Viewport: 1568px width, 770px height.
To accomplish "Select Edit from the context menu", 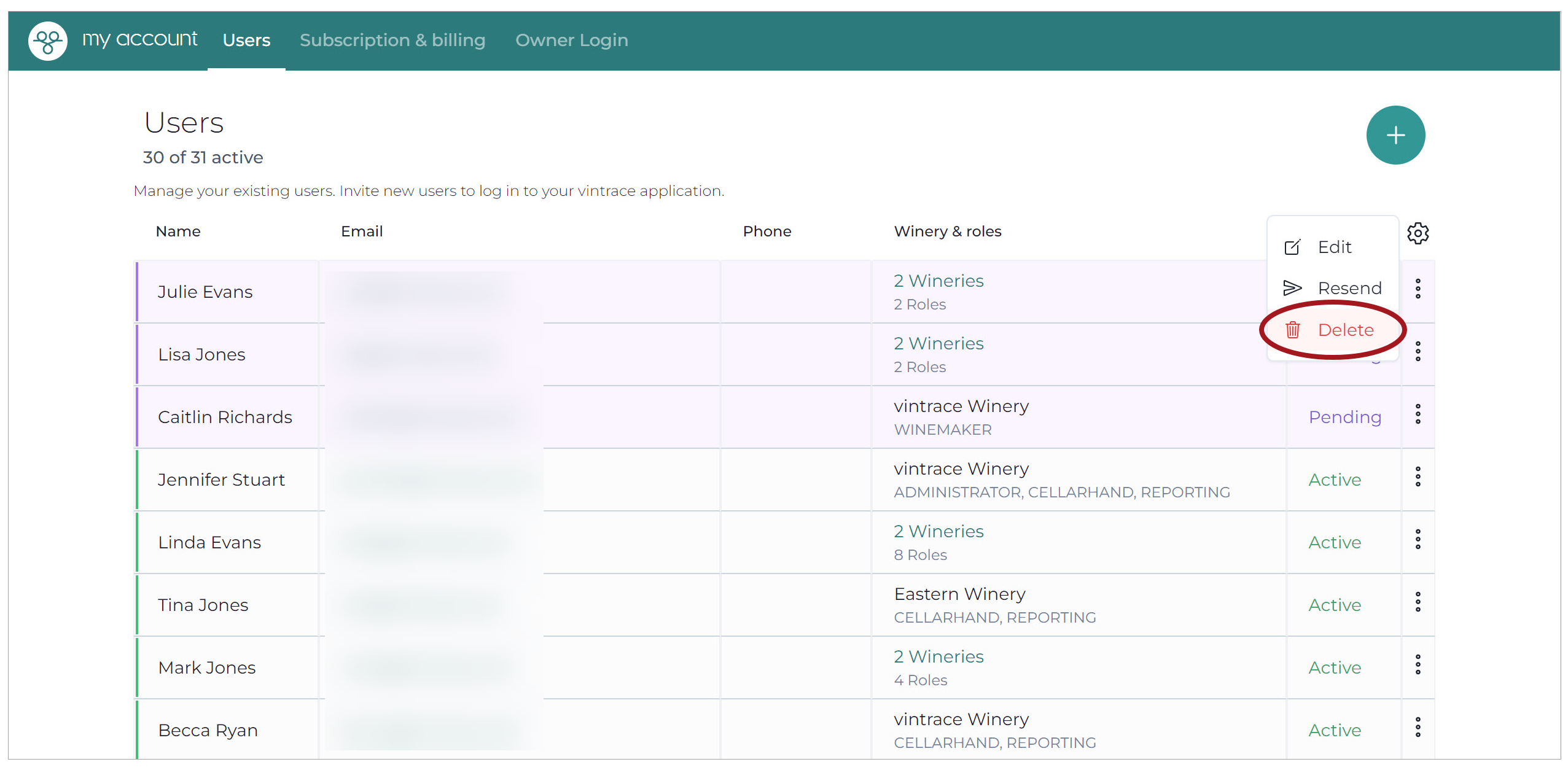I will (1332, 247).
